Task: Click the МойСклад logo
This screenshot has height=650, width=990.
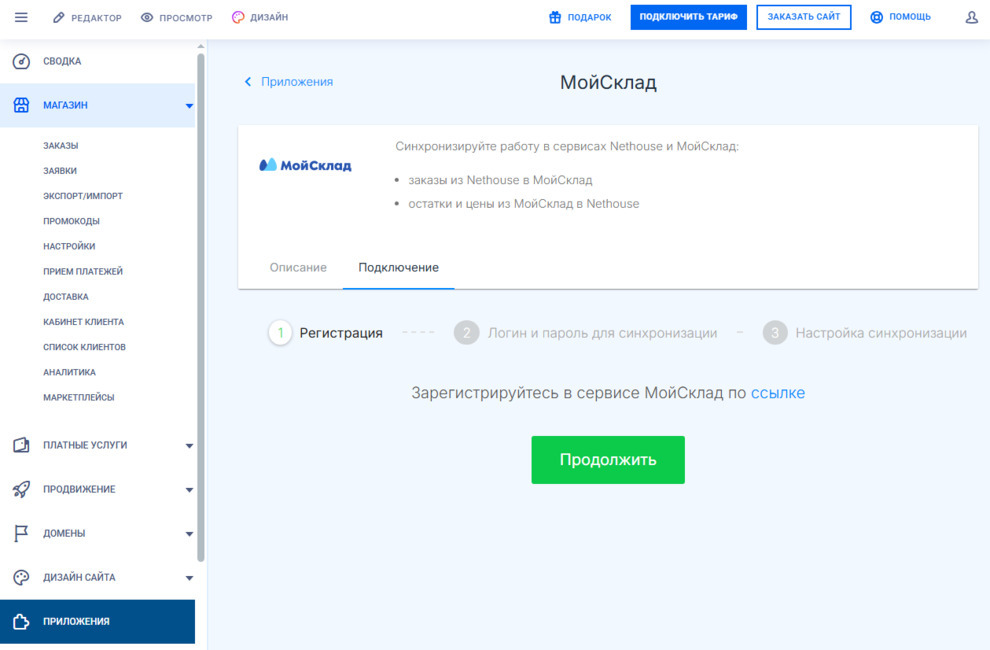Action: point(305,165)
